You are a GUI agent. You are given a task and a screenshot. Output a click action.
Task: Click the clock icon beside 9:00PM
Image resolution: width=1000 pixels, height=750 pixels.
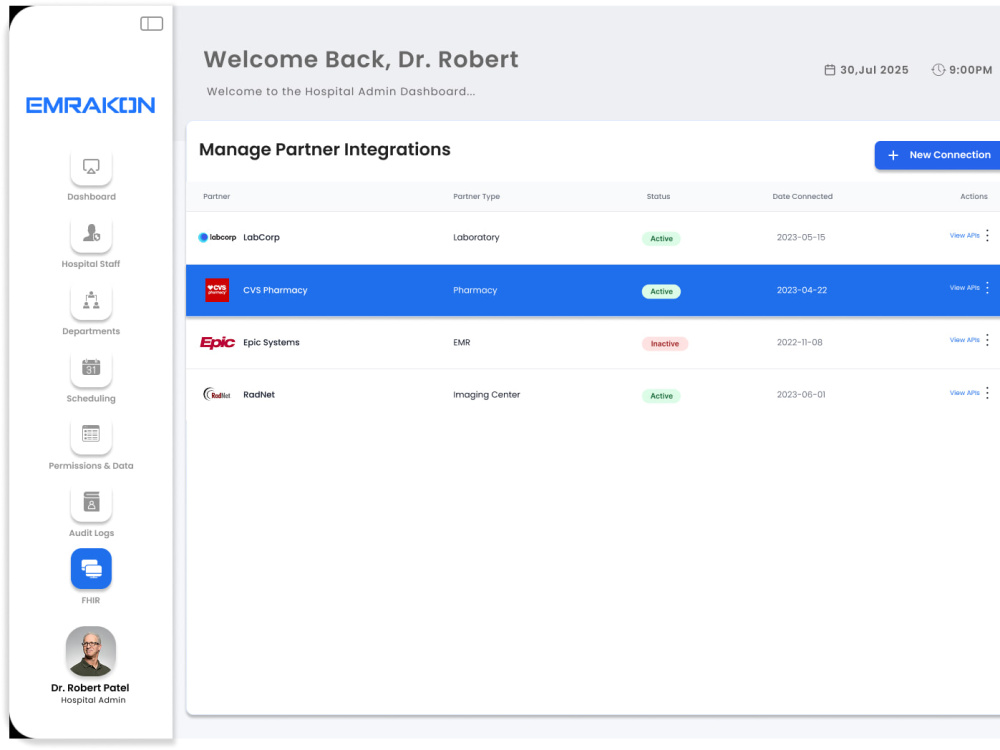click(938, 70)
